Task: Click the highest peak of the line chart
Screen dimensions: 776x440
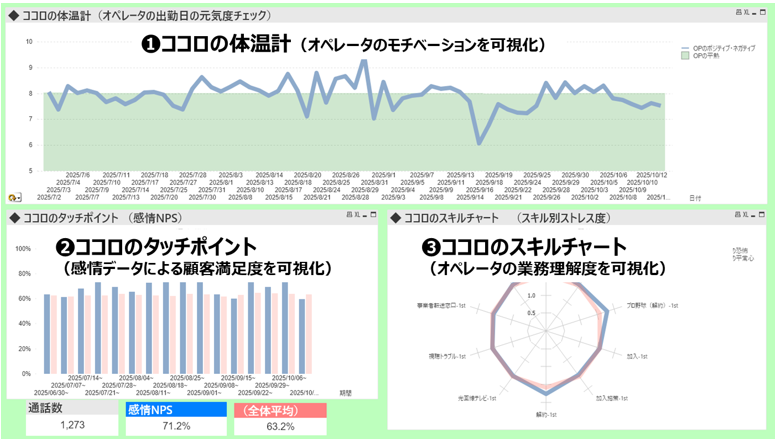Action: click(x=364, y=61)
